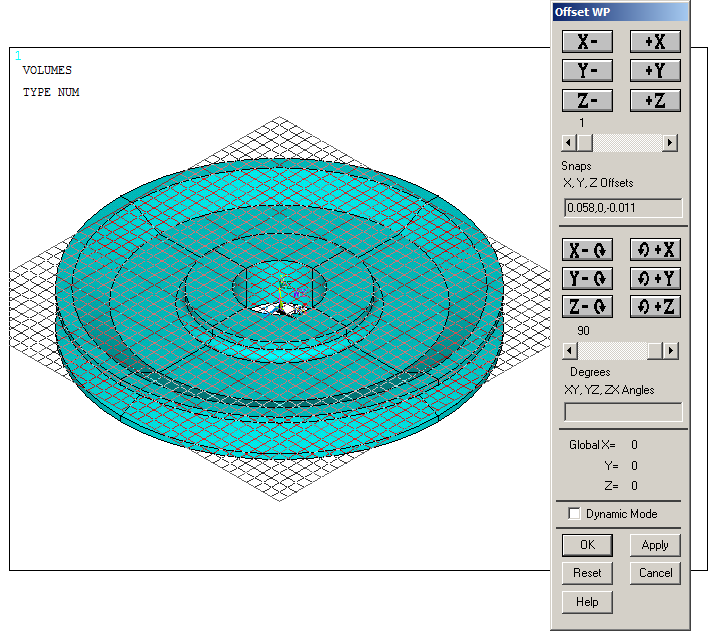Click the OK button
The width and height of the screenshot is (720, 631).
(587, 545)
